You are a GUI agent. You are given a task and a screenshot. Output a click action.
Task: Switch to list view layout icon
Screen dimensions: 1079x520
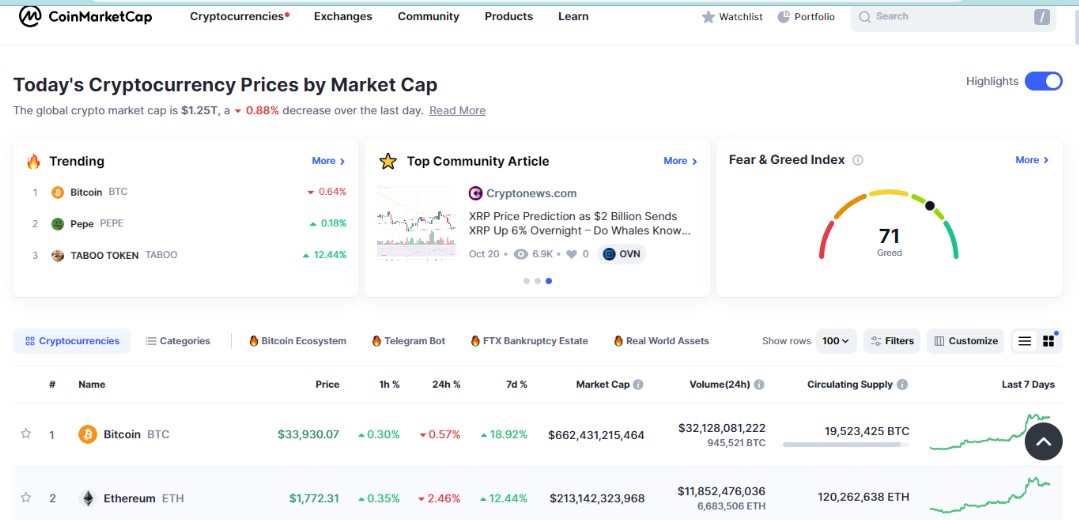tap(1024, 341)
